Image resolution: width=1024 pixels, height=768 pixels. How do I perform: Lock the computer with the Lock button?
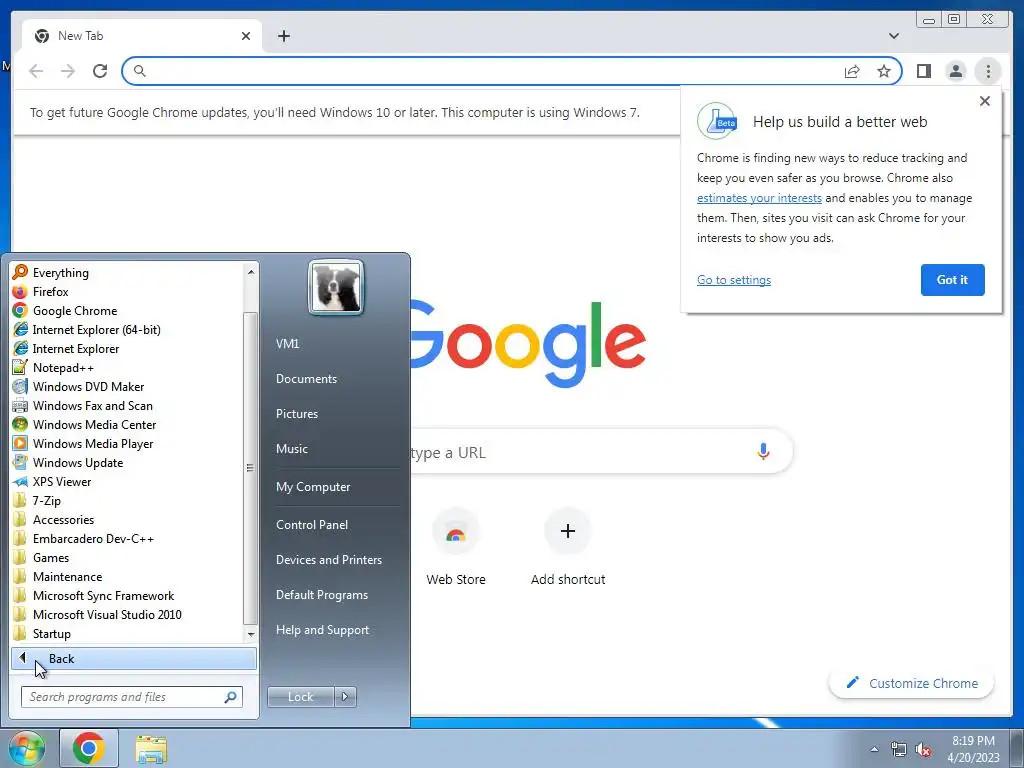[x=300, y=697]
